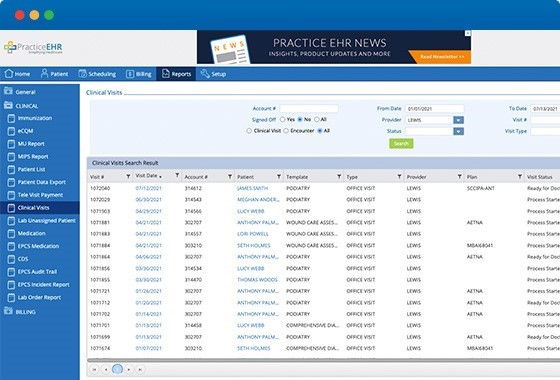The image size is (560, 380).
Task: Select the Encounter radio button
Action: click(286, 131)
